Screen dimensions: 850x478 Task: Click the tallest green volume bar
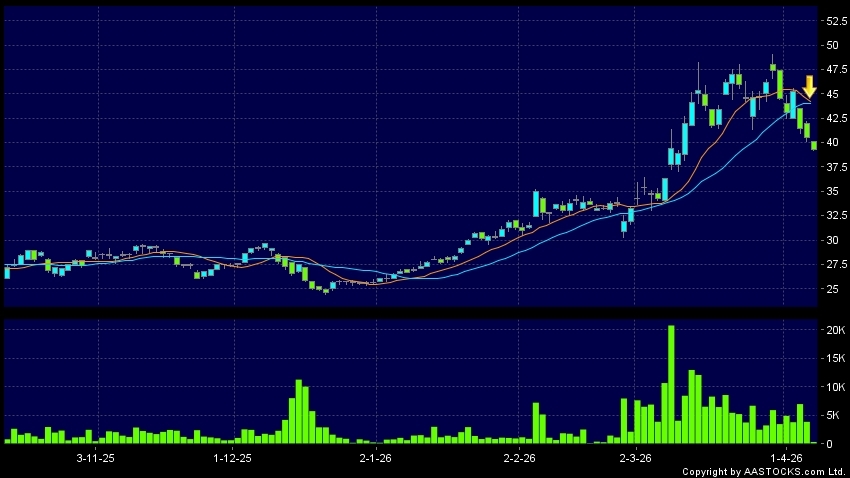(671, 384)
